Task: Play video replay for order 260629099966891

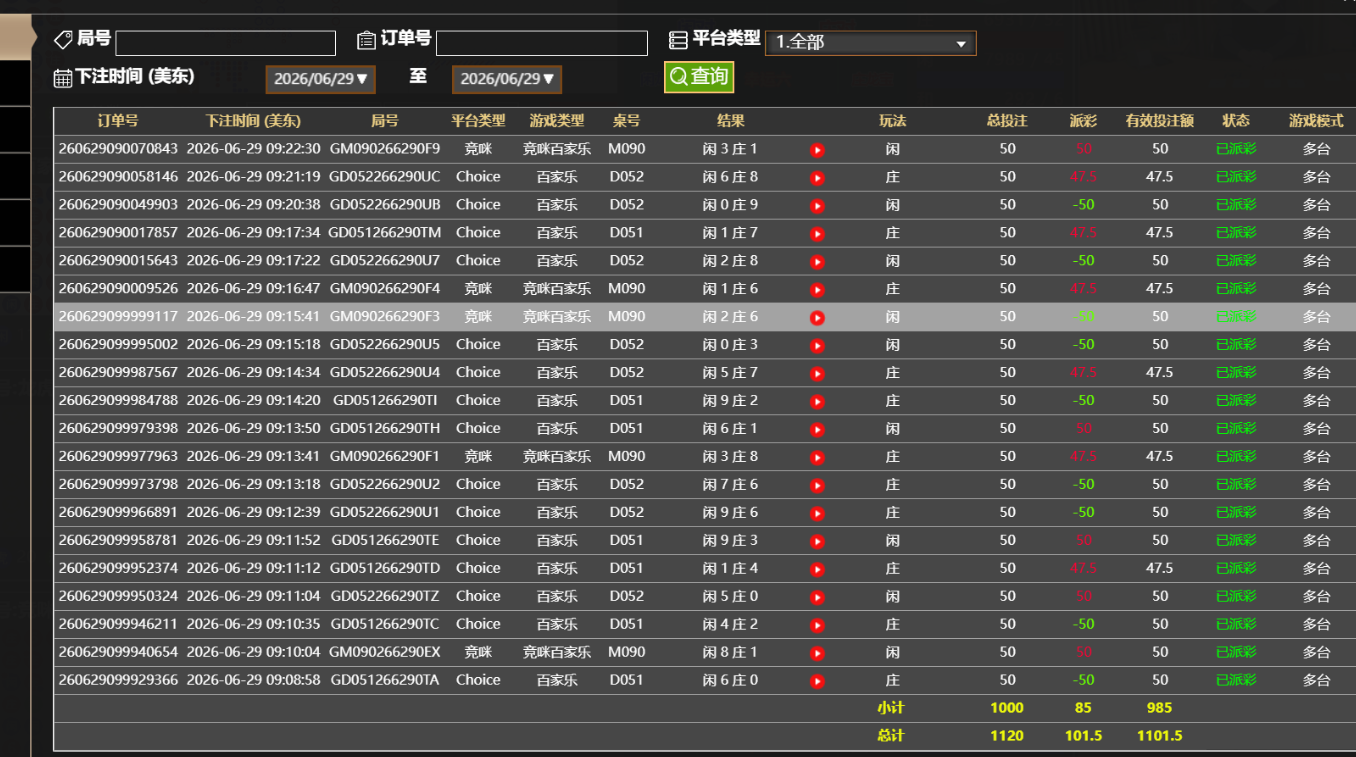Action: 817,514
